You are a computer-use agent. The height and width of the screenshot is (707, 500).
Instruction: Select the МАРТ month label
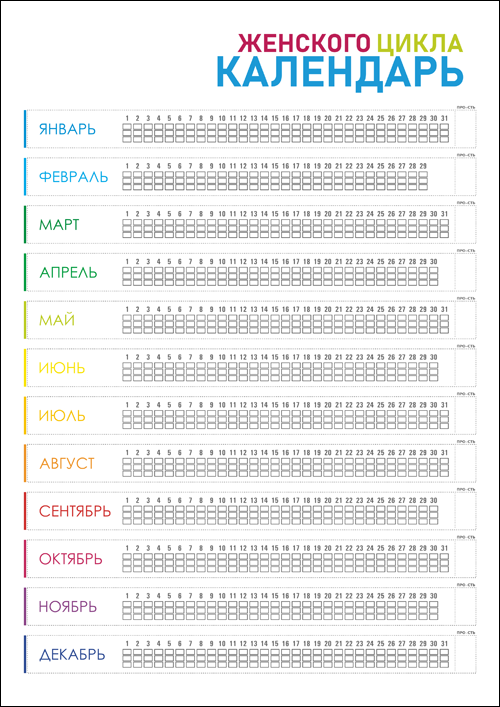pyautogui.click(x=59, y=225)
